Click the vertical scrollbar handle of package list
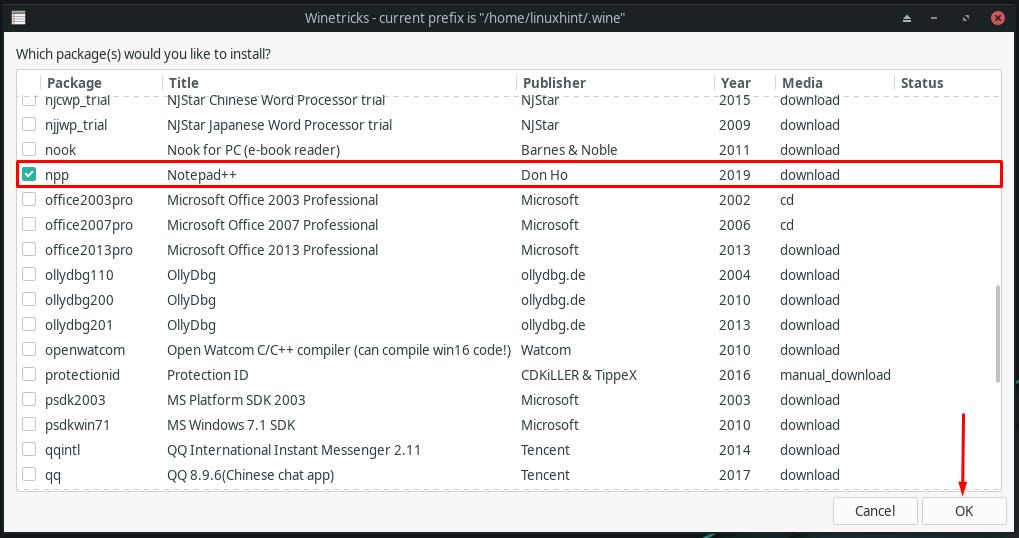1019x538 pixels. [998, 333]
